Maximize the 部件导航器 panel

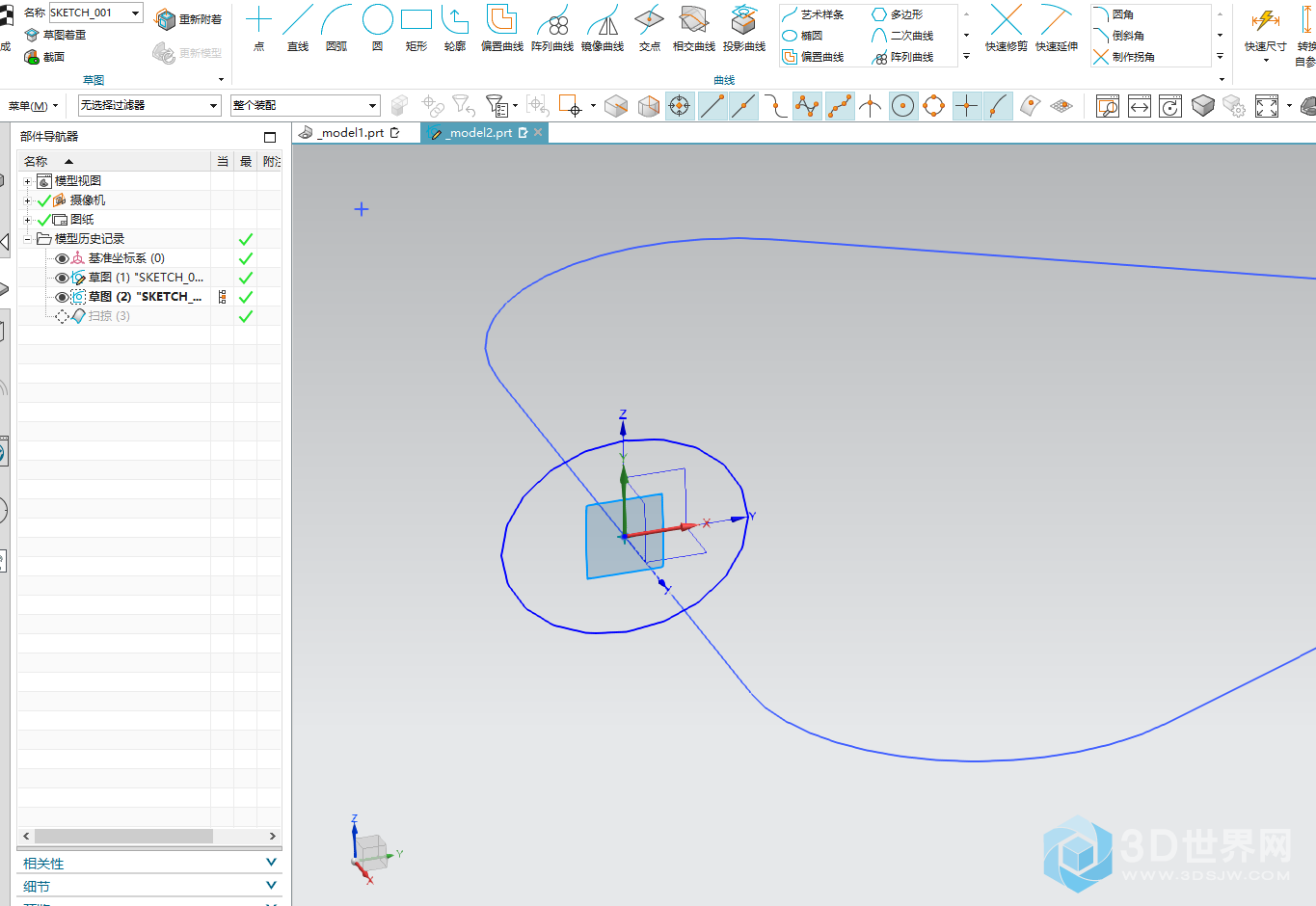[270, 137]
